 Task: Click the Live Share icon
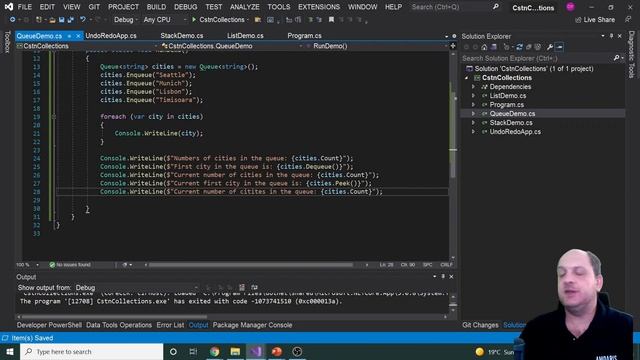point(578,20)
